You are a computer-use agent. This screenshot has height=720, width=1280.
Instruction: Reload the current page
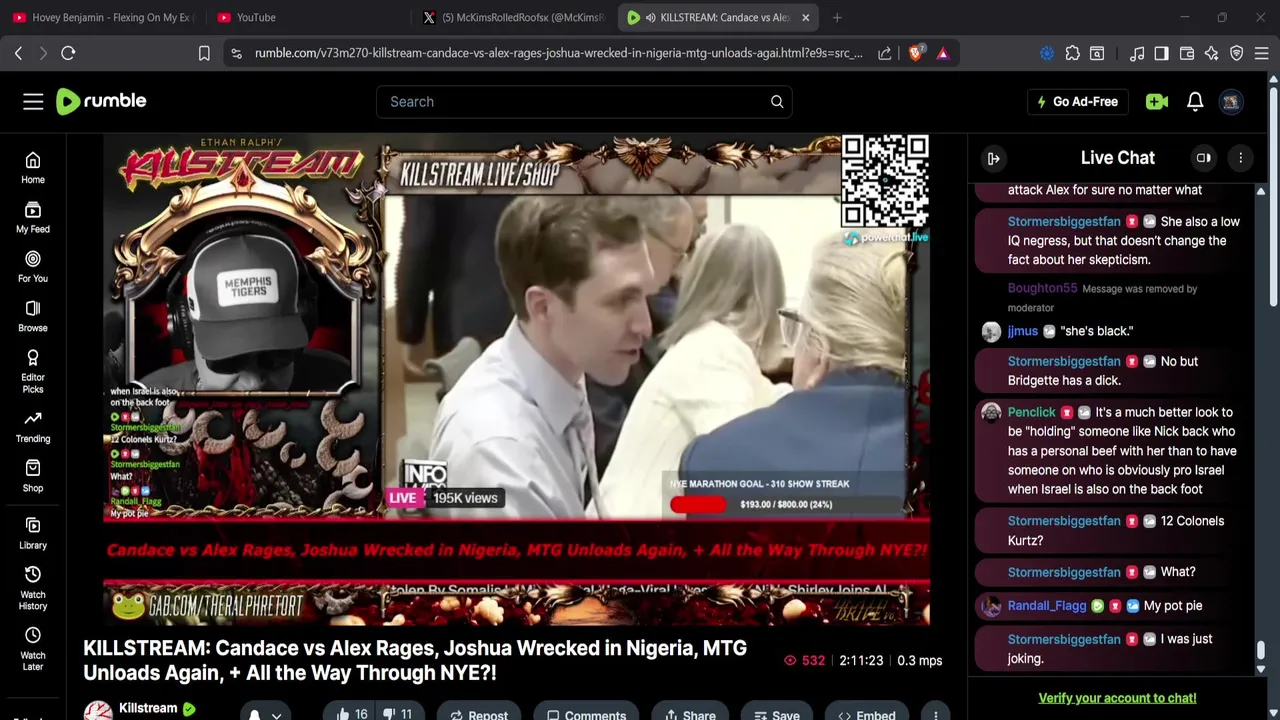[x=68, y=53]
